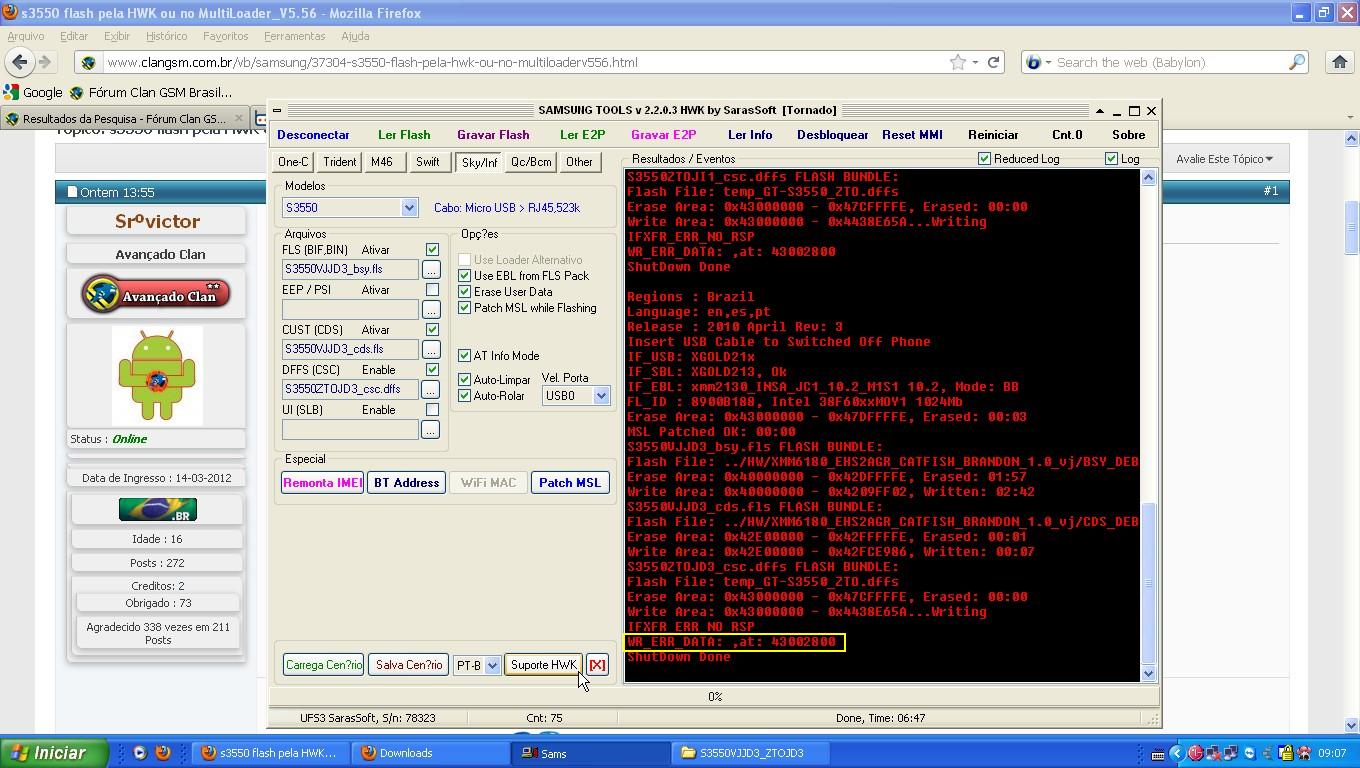Open Vel. Porta USB0 dropdown
This screenshot has width=1360, height=768.
pos(601,396)
